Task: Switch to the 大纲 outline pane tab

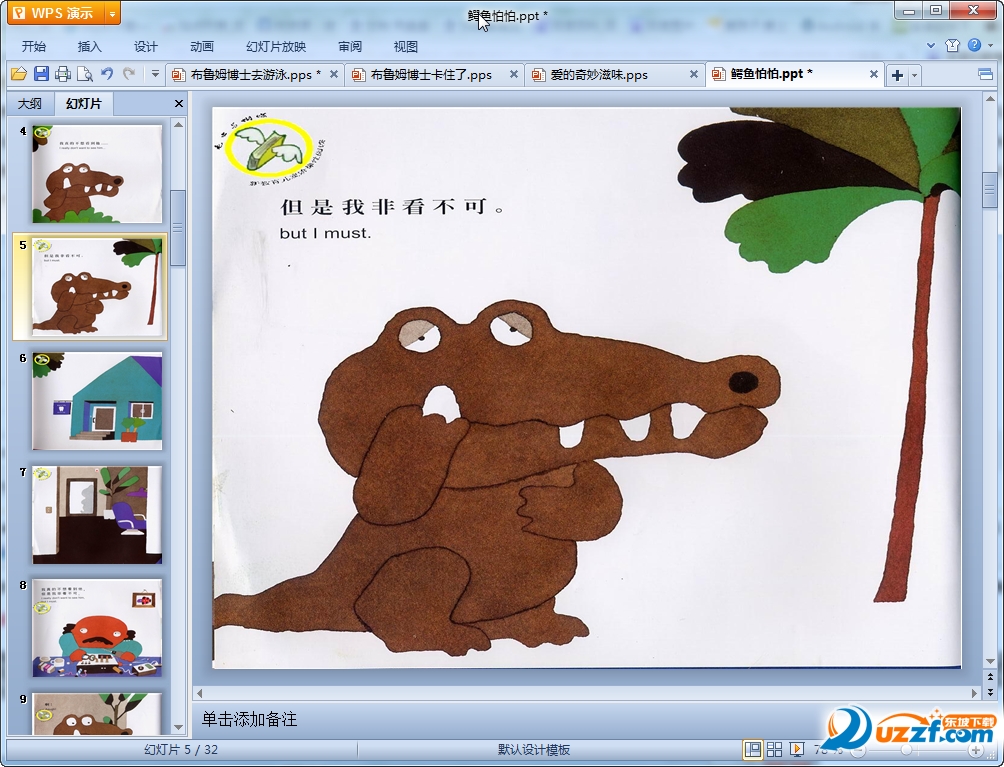Action: point(29,104)
